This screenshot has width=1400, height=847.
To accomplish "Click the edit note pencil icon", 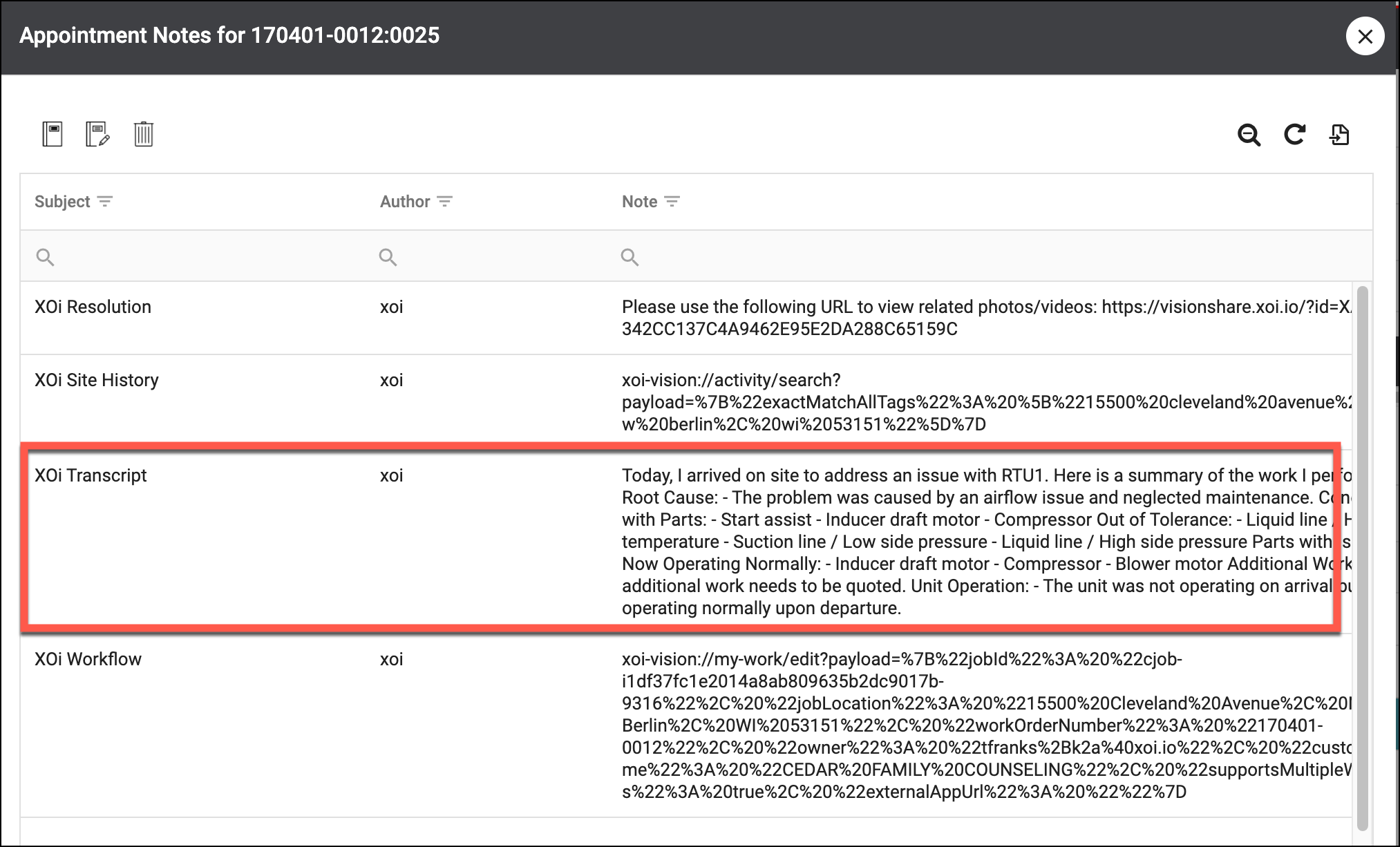I will click(x=97, y=134).
